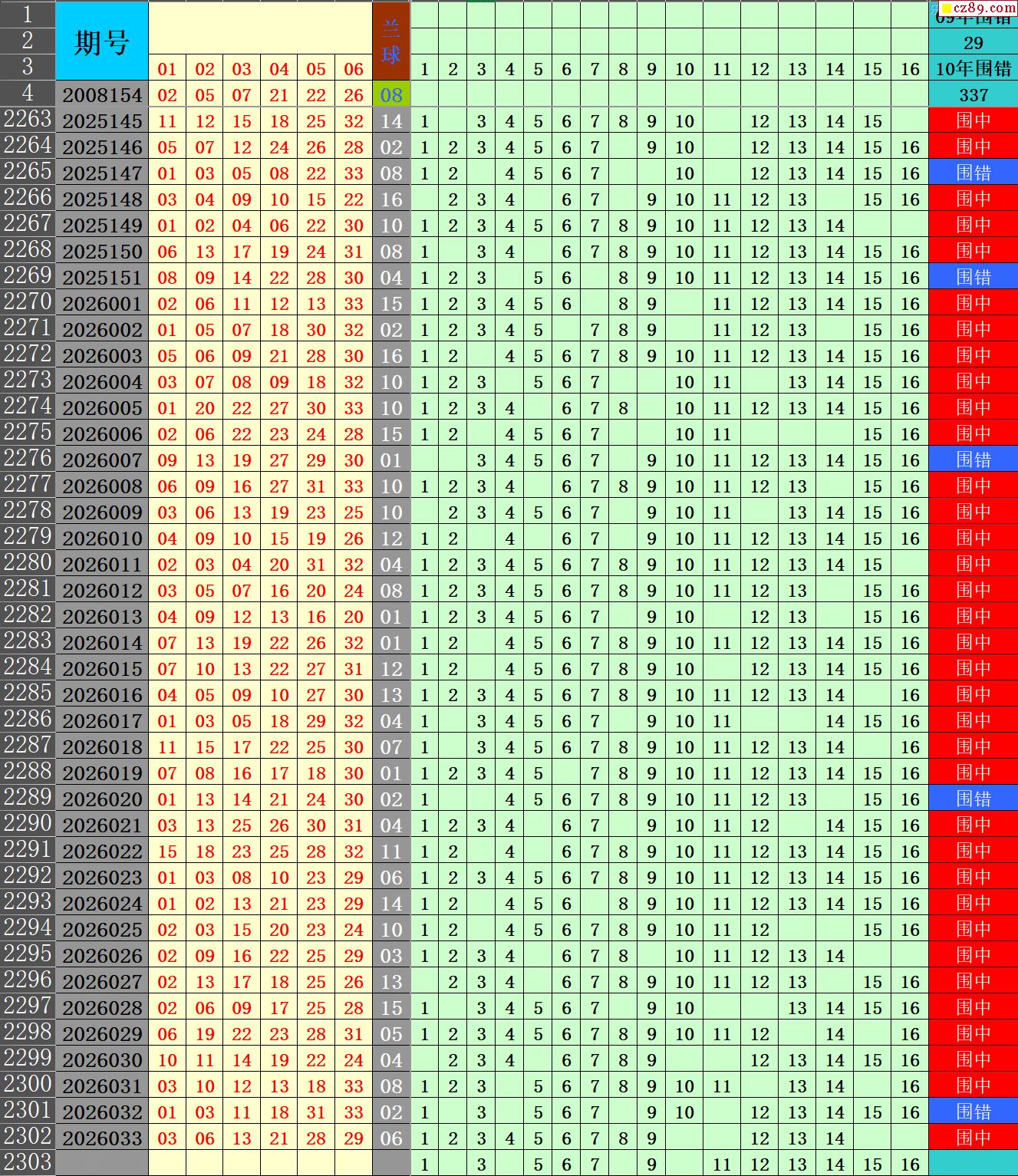Select red ball 16 in row 2026012
This screenshot has width=1018, height=1176.
pos(279,590)
